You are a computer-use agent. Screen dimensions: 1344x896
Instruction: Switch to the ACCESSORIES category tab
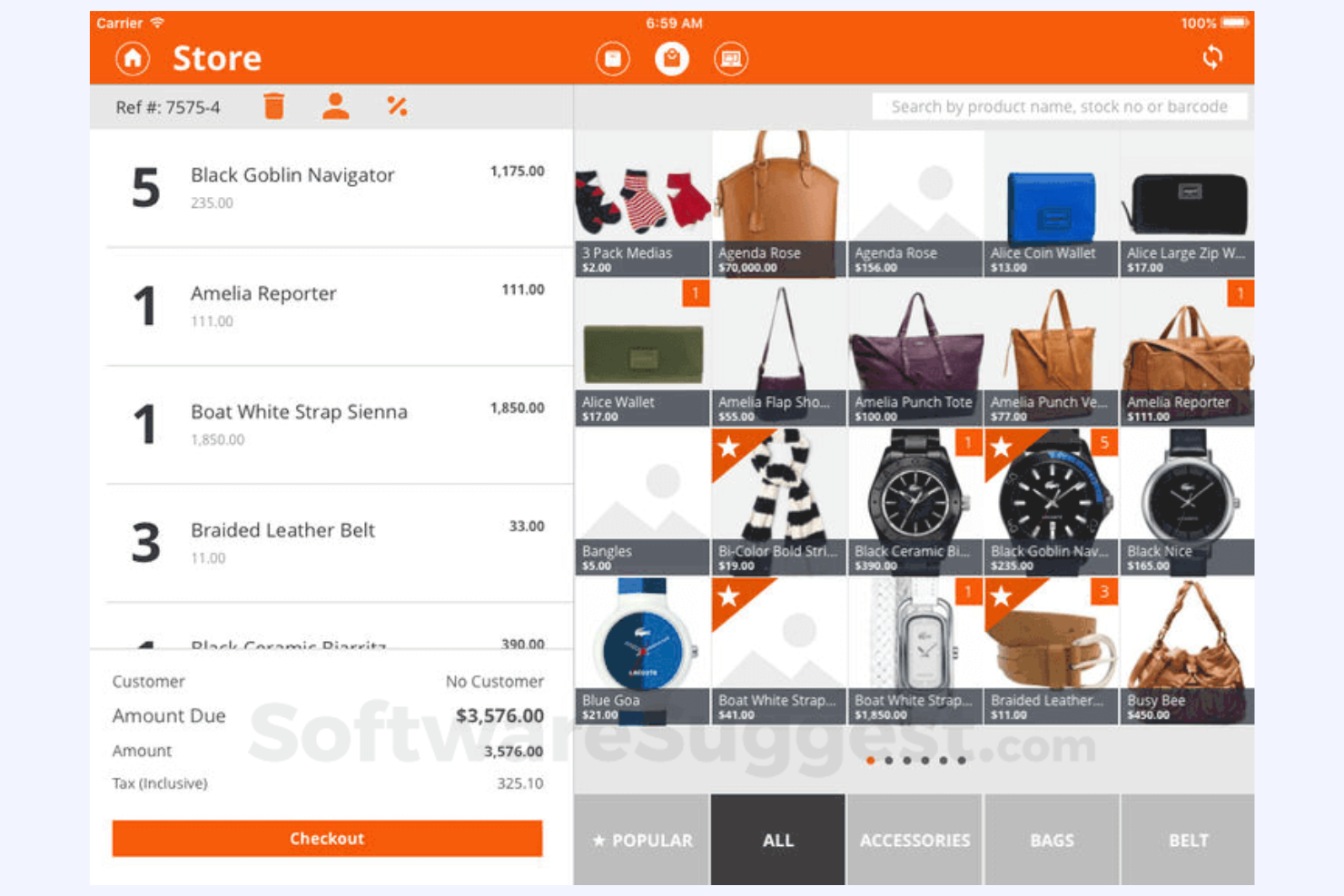tap(914, 839)
